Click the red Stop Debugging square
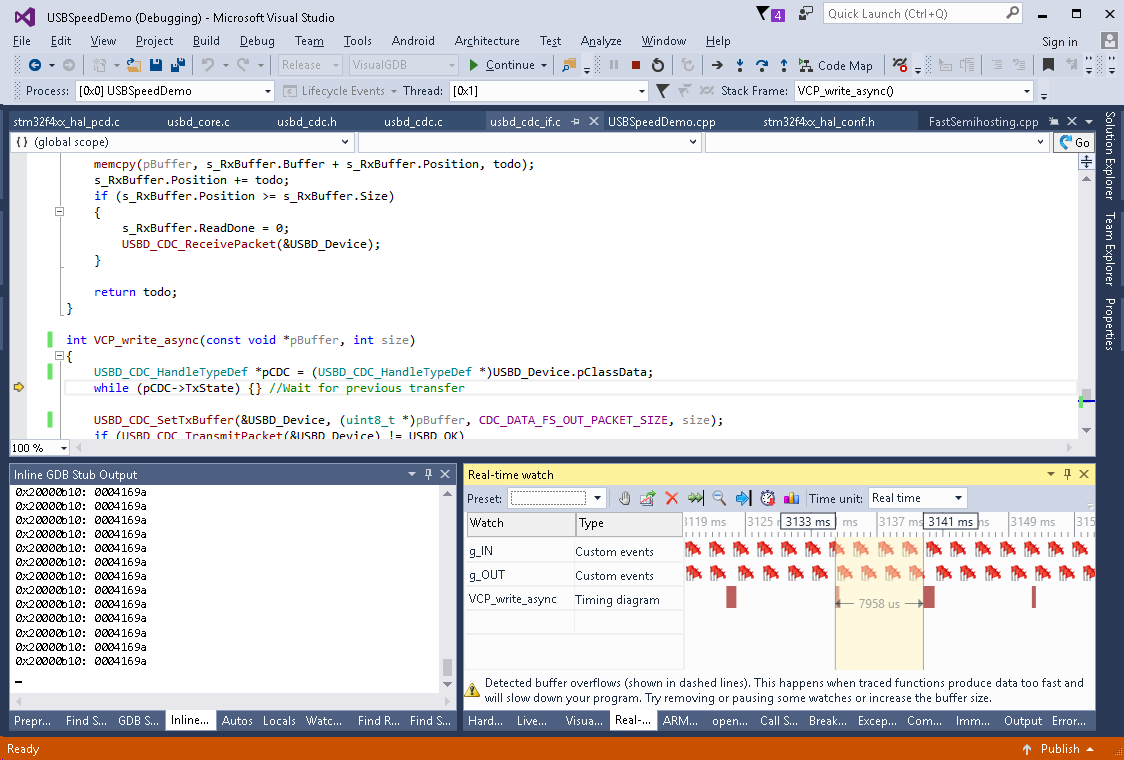 tap(635, 65)
